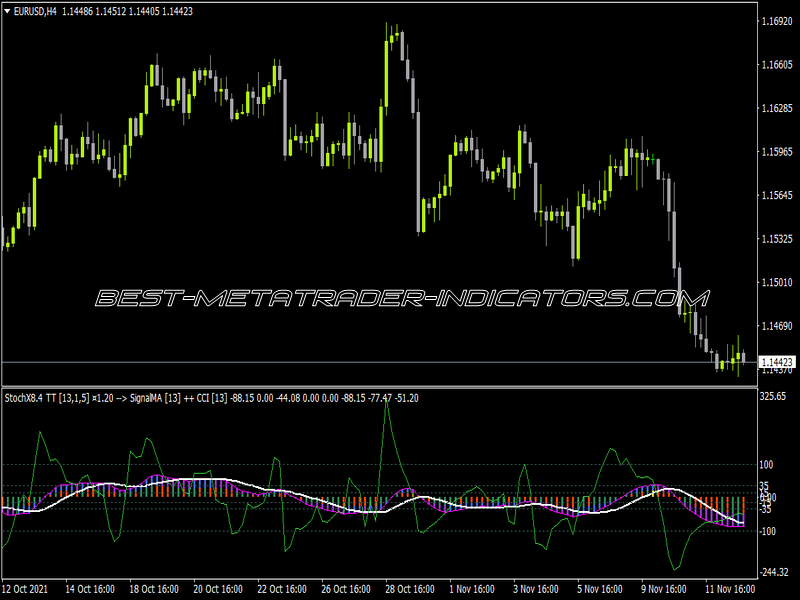
Task: Click the 11 Nov 16:00 time label
Action: point(730,589)
